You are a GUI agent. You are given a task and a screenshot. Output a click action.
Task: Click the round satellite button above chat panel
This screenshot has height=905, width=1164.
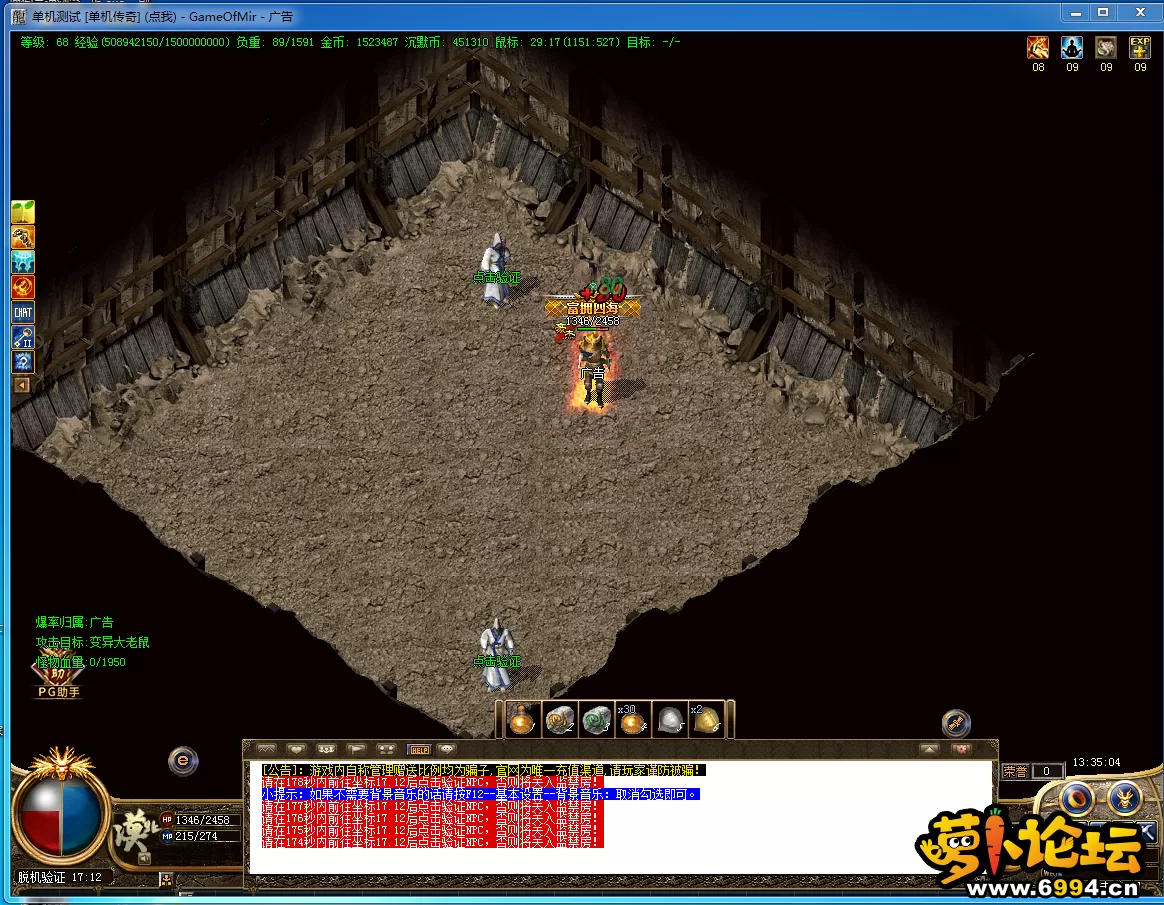coord(956,722)
